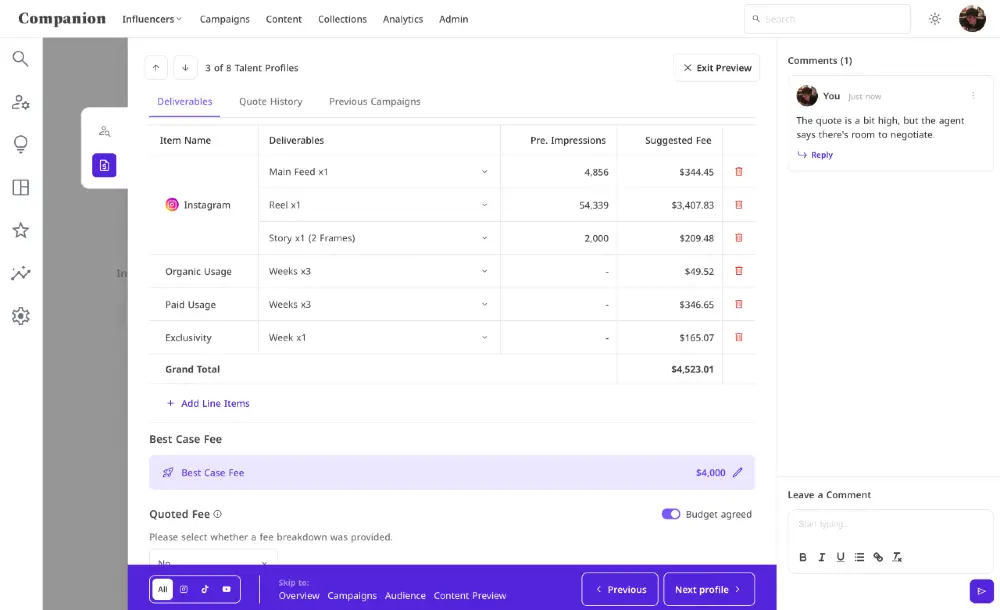The height and width of the screenshot is (610, 1000).
Task: Apply bold formatting in comment editor
Action: click(x=803, y=557)
